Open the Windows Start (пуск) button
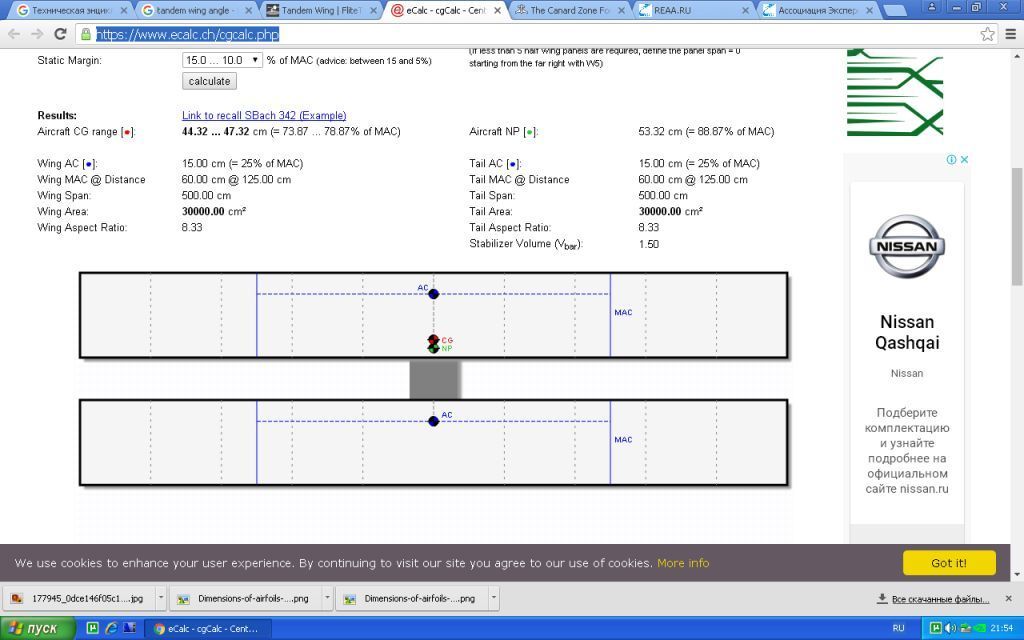Viewport: 1024px width, 640px height. click(x=38, y=628)
